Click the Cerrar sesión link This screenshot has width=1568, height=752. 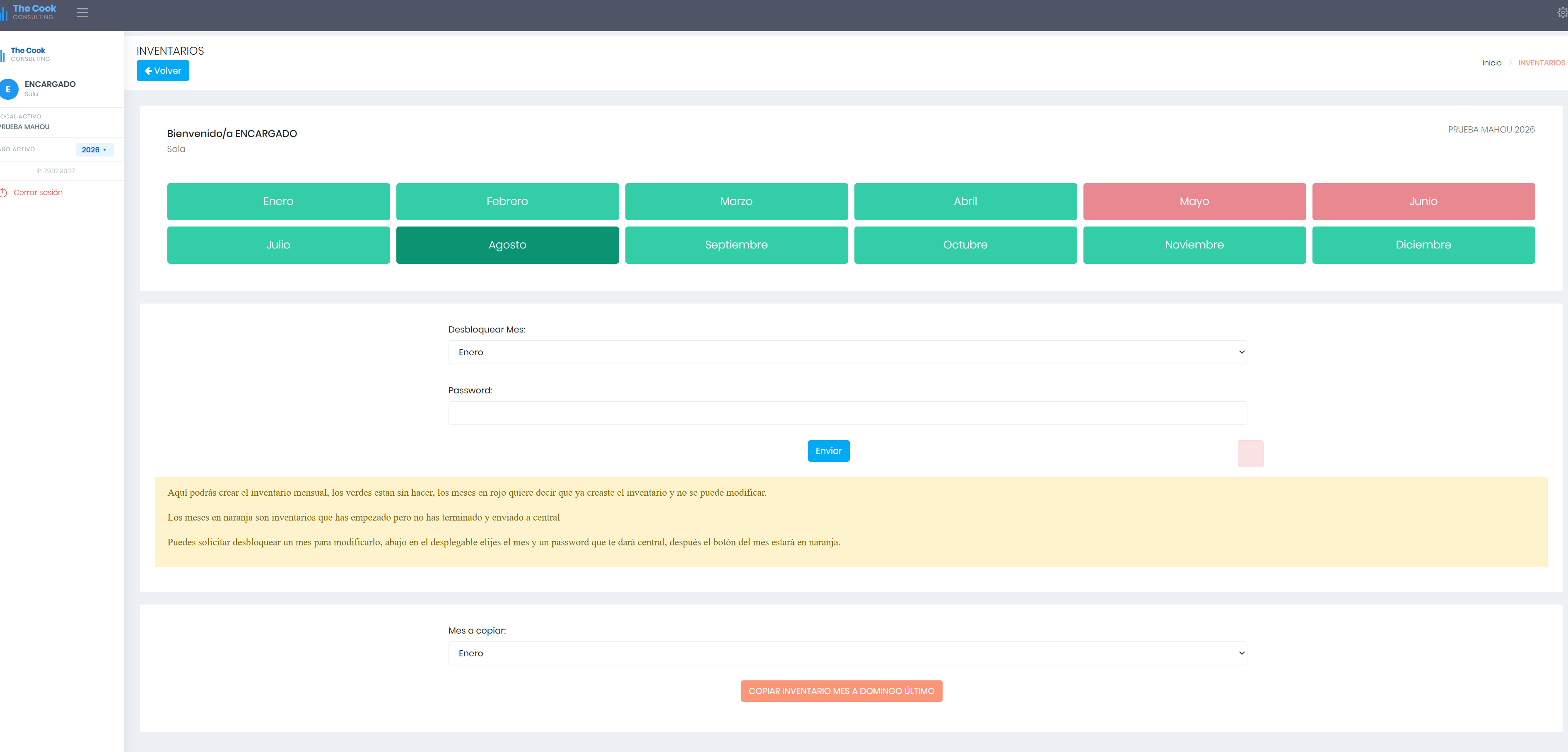point(38,192)
